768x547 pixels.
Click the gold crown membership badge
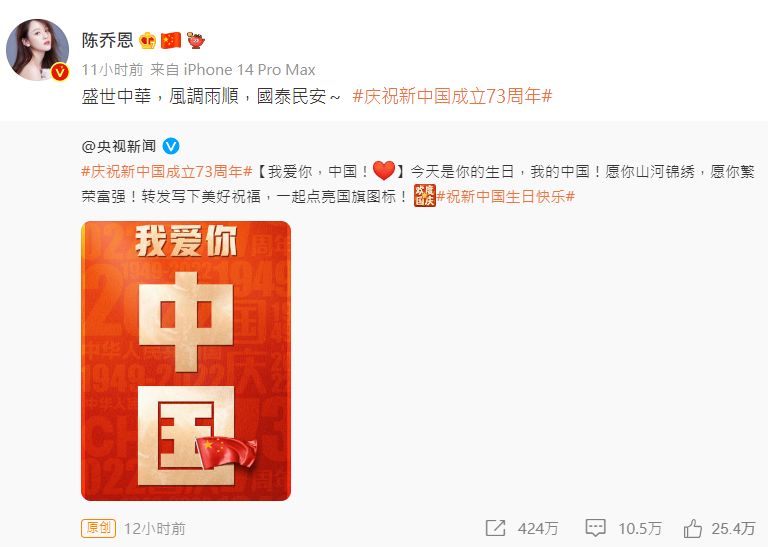147,40
